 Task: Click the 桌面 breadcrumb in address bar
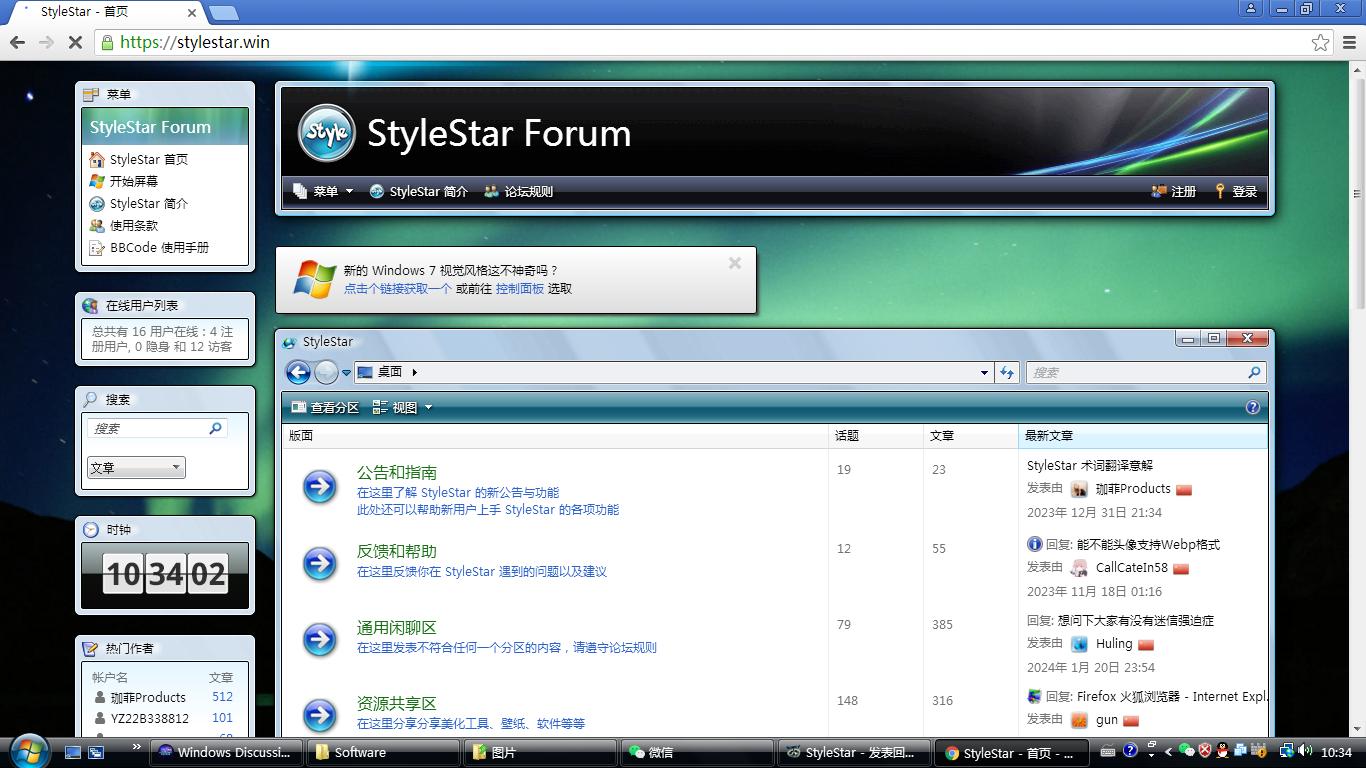point(390,372)
